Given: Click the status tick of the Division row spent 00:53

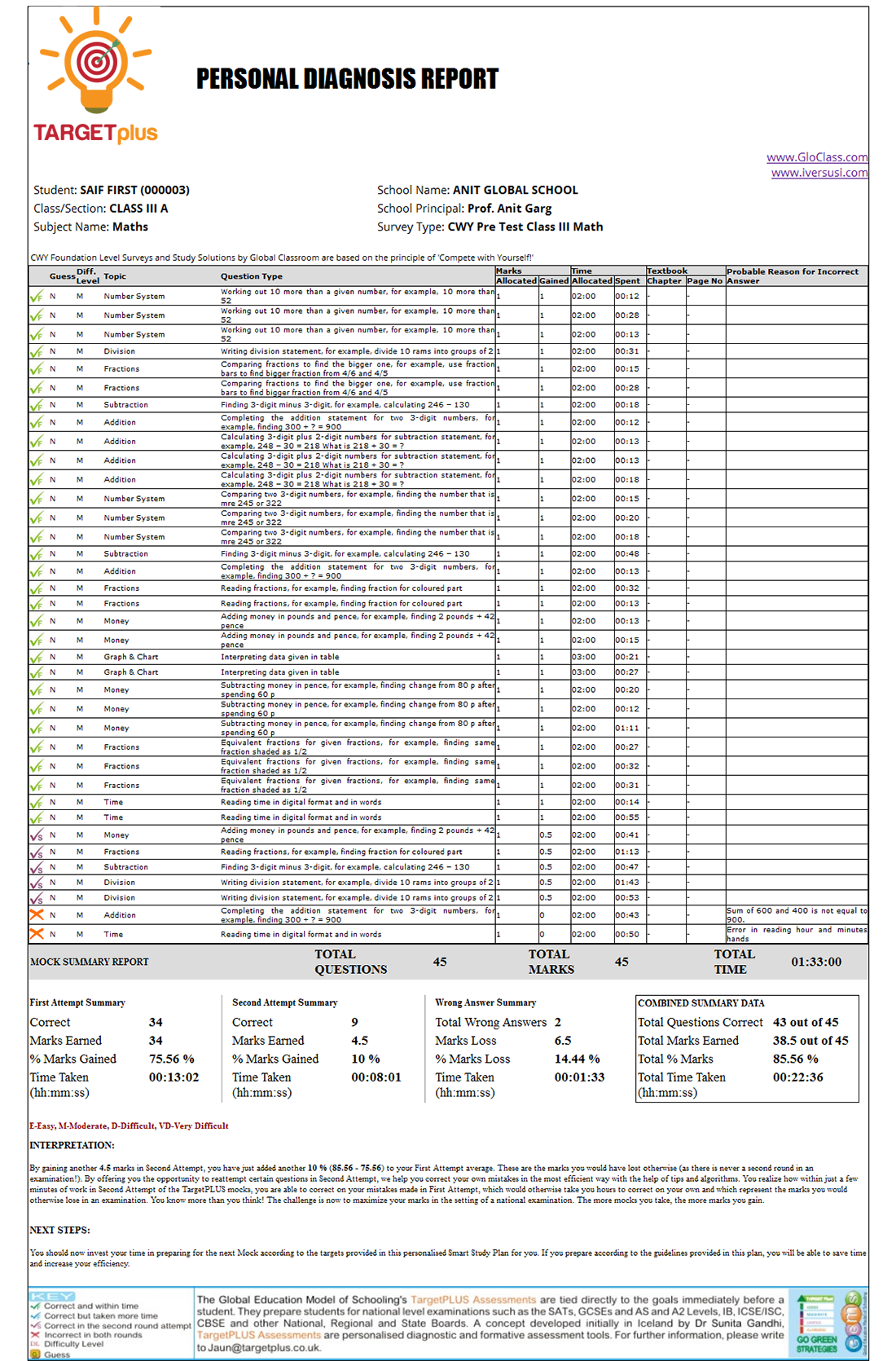Looking at the screenshot, I should [x=37, y=898].
